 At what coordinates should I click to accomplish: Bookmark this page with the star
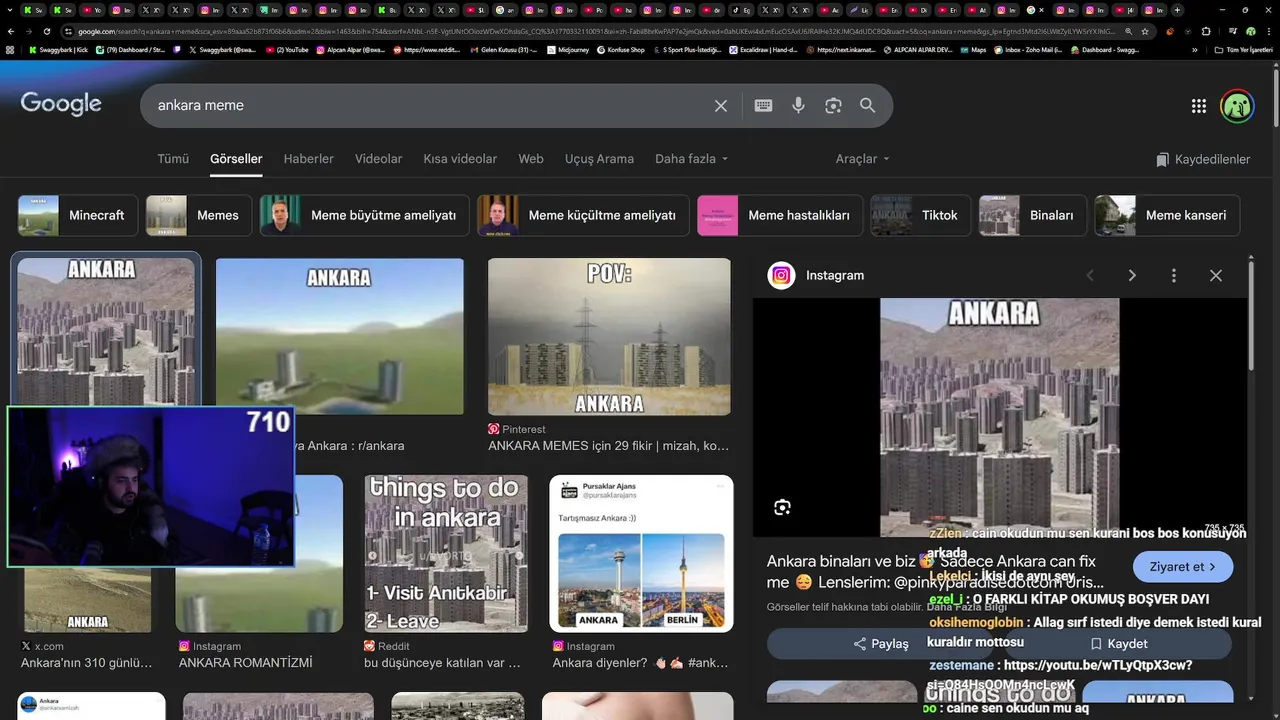(1146, 31)
